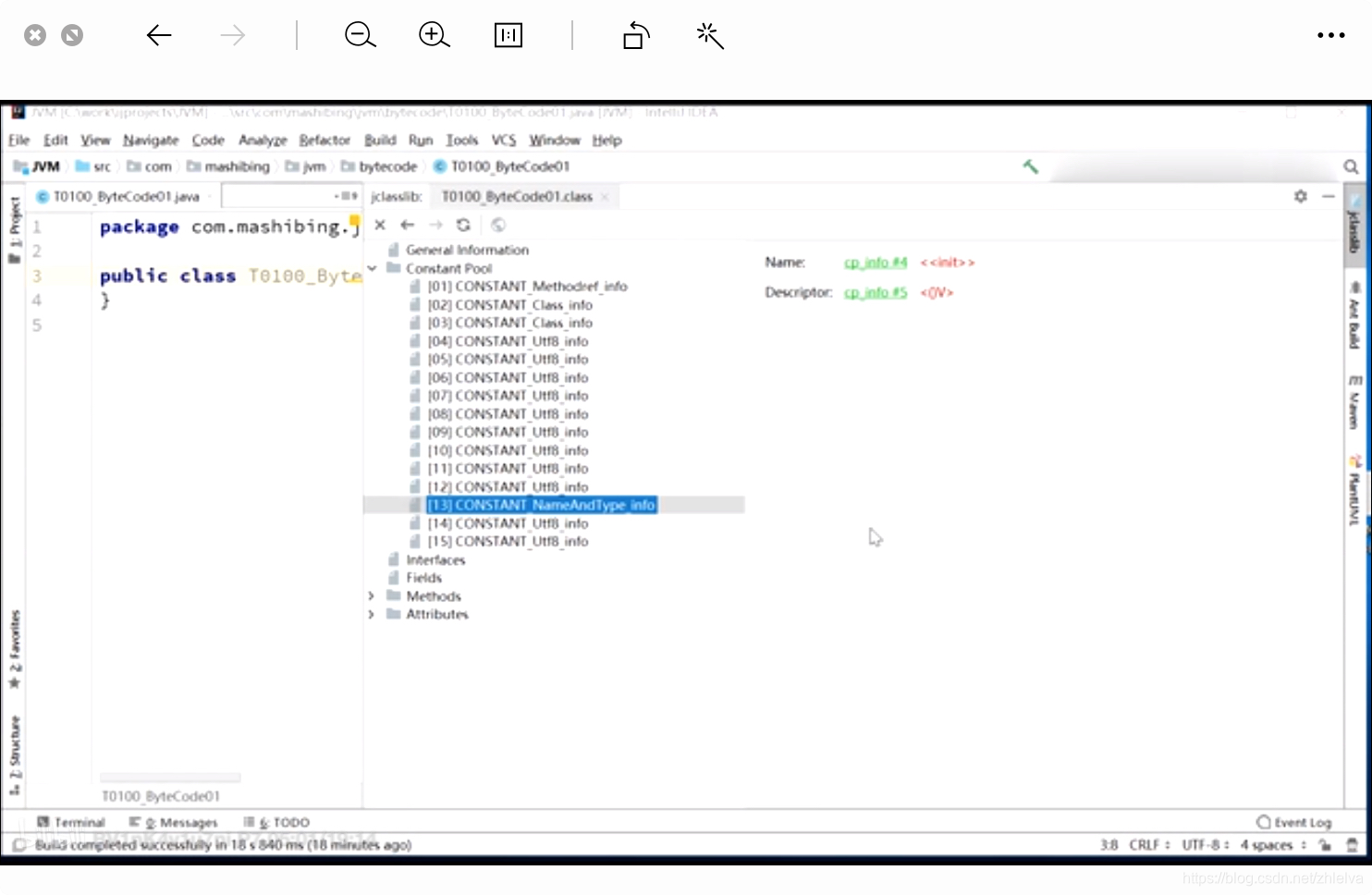Follow the cp_info #4 link
The image size is (1372, 895).
tap(876, 263)
